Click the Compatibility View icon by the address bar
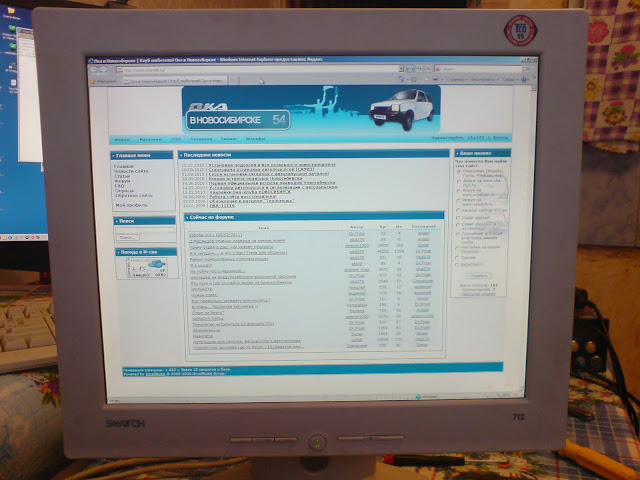The width and height of the screenshot is (640, 480). [410, 69]
